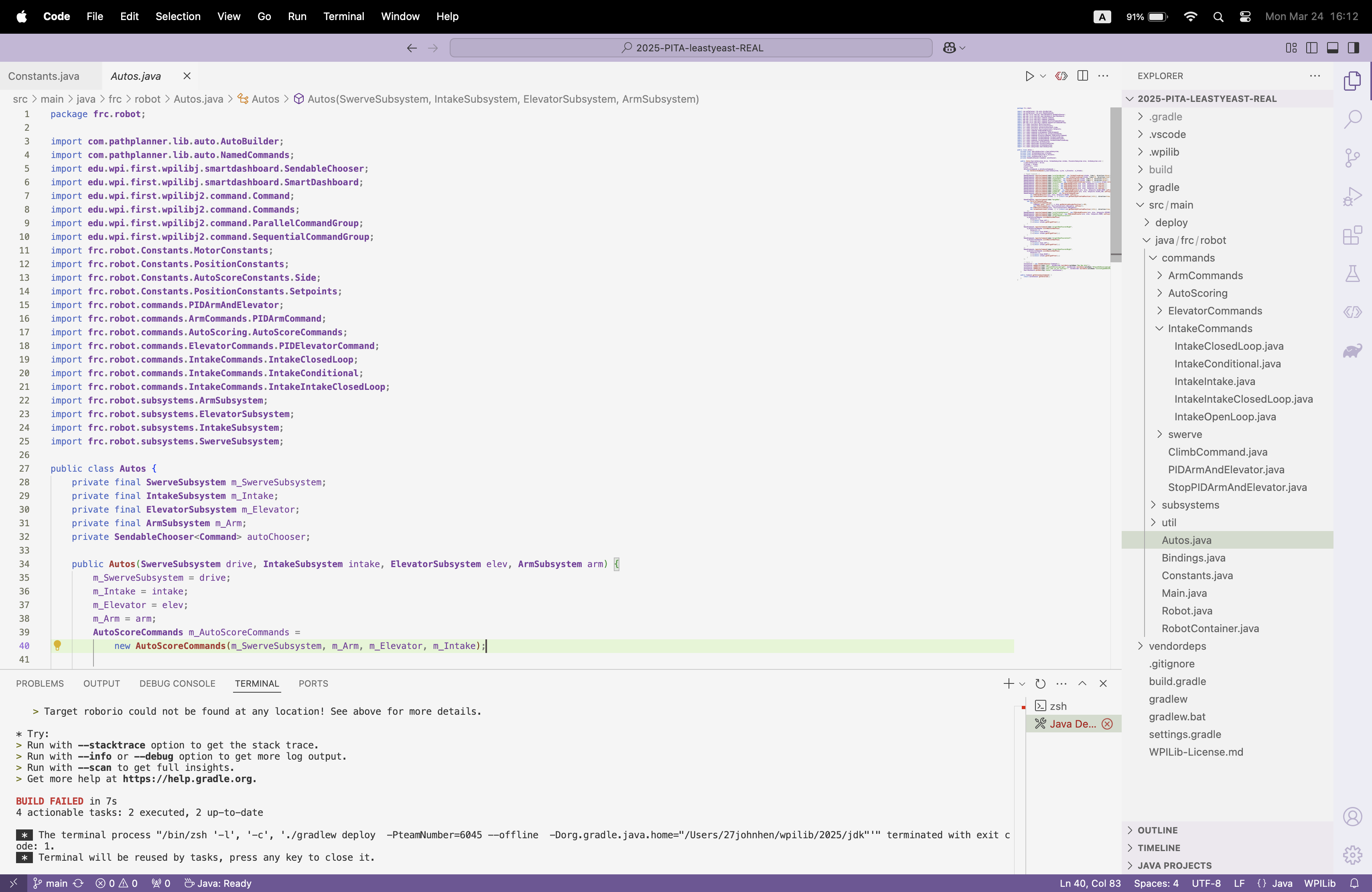Open Run and Debug view
1372x892 pixels.
[x=1352, y=197]
